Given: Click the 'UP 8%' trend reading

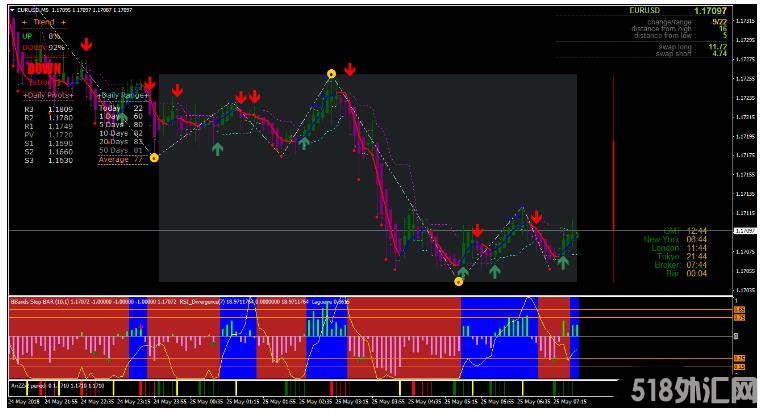Looking at the screenshot, I should coord(41,36).
